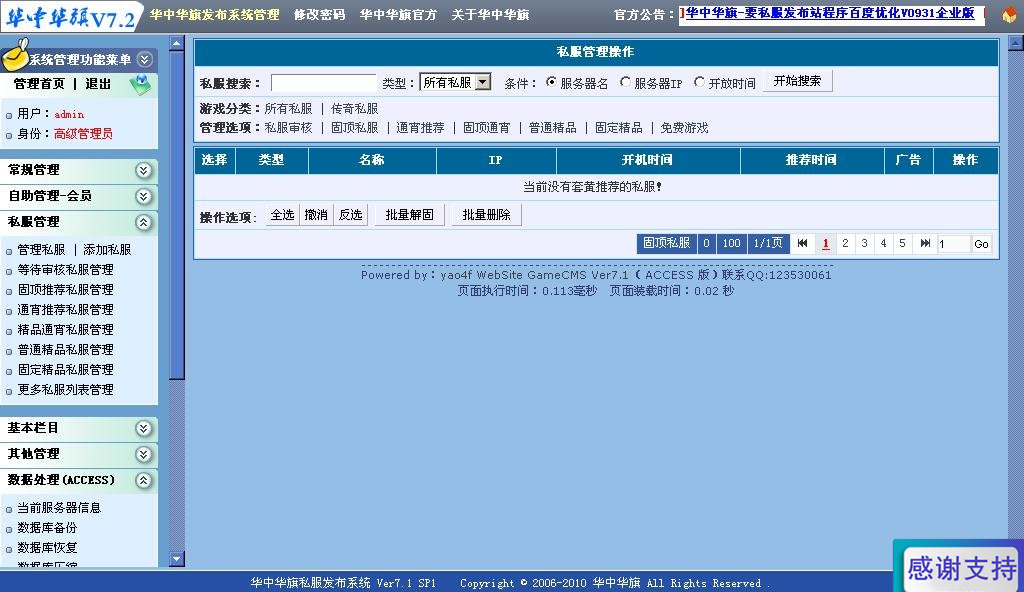
Task: Go to page 4
Action: coord(883,243)
